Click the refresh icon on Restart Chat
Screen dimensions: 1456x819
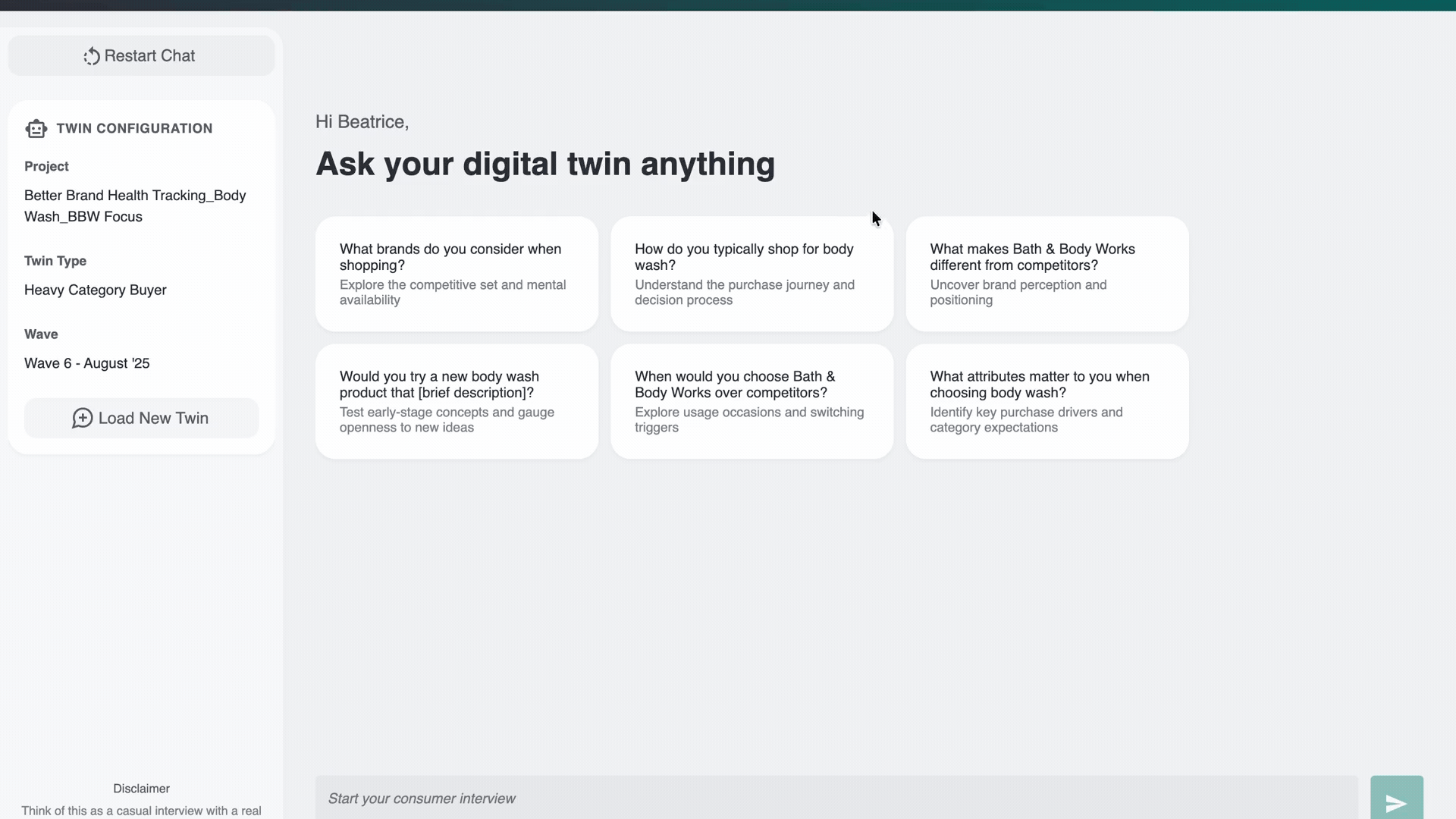click(x=91, y=55)
